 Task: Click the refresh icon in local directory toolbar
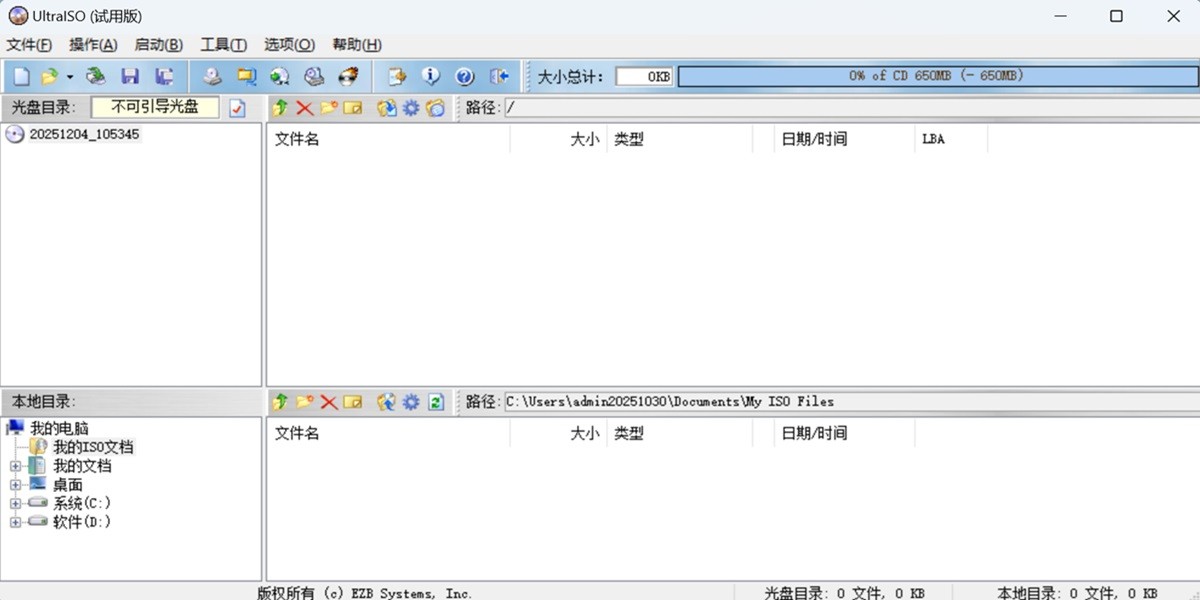pos(435,402)
